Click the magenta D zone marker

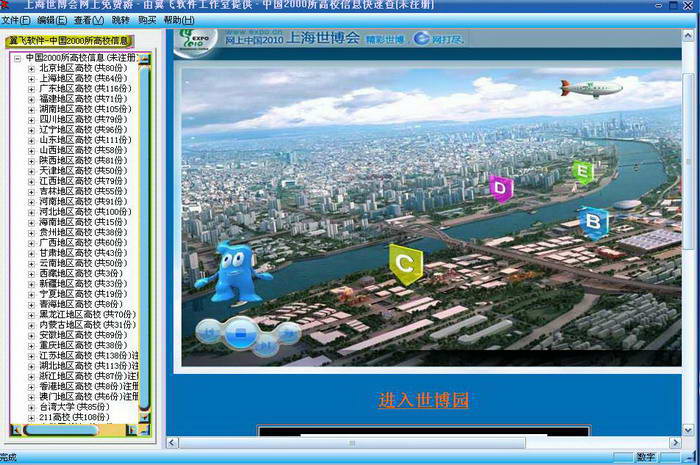click(501, 188)
